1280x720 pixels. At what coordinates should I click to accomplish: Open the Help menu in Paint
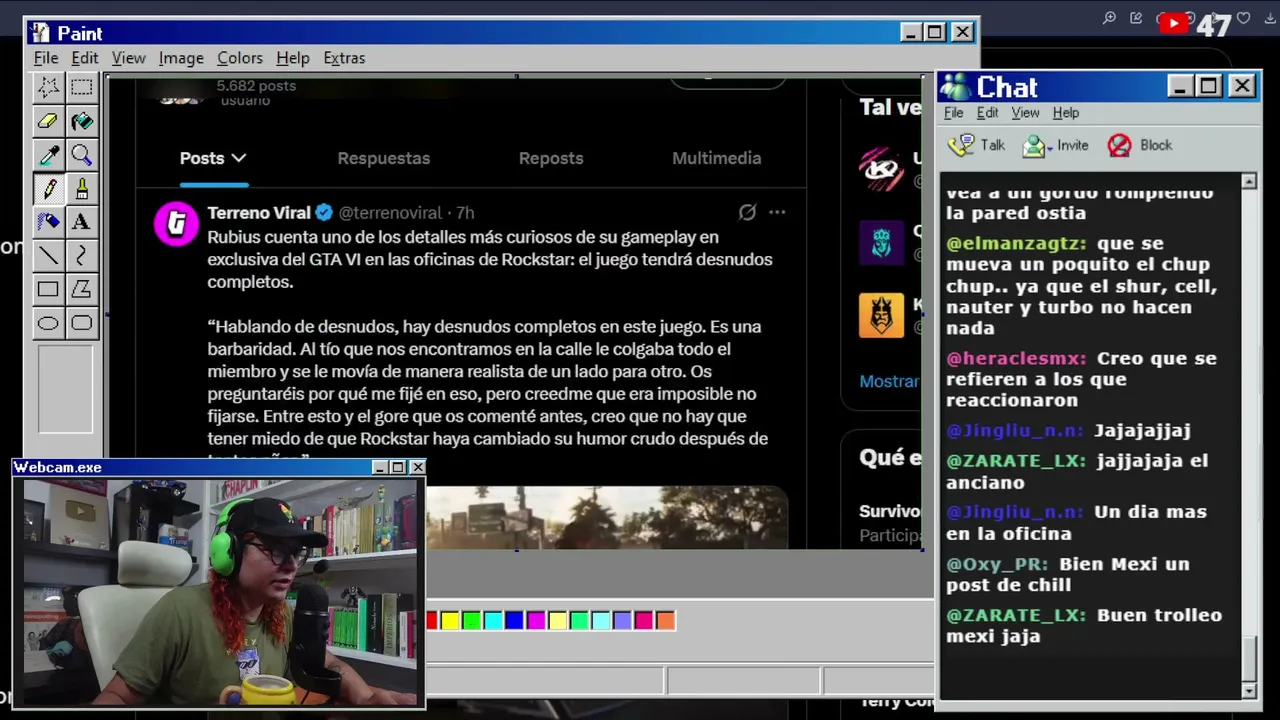(x=293, y=58)
